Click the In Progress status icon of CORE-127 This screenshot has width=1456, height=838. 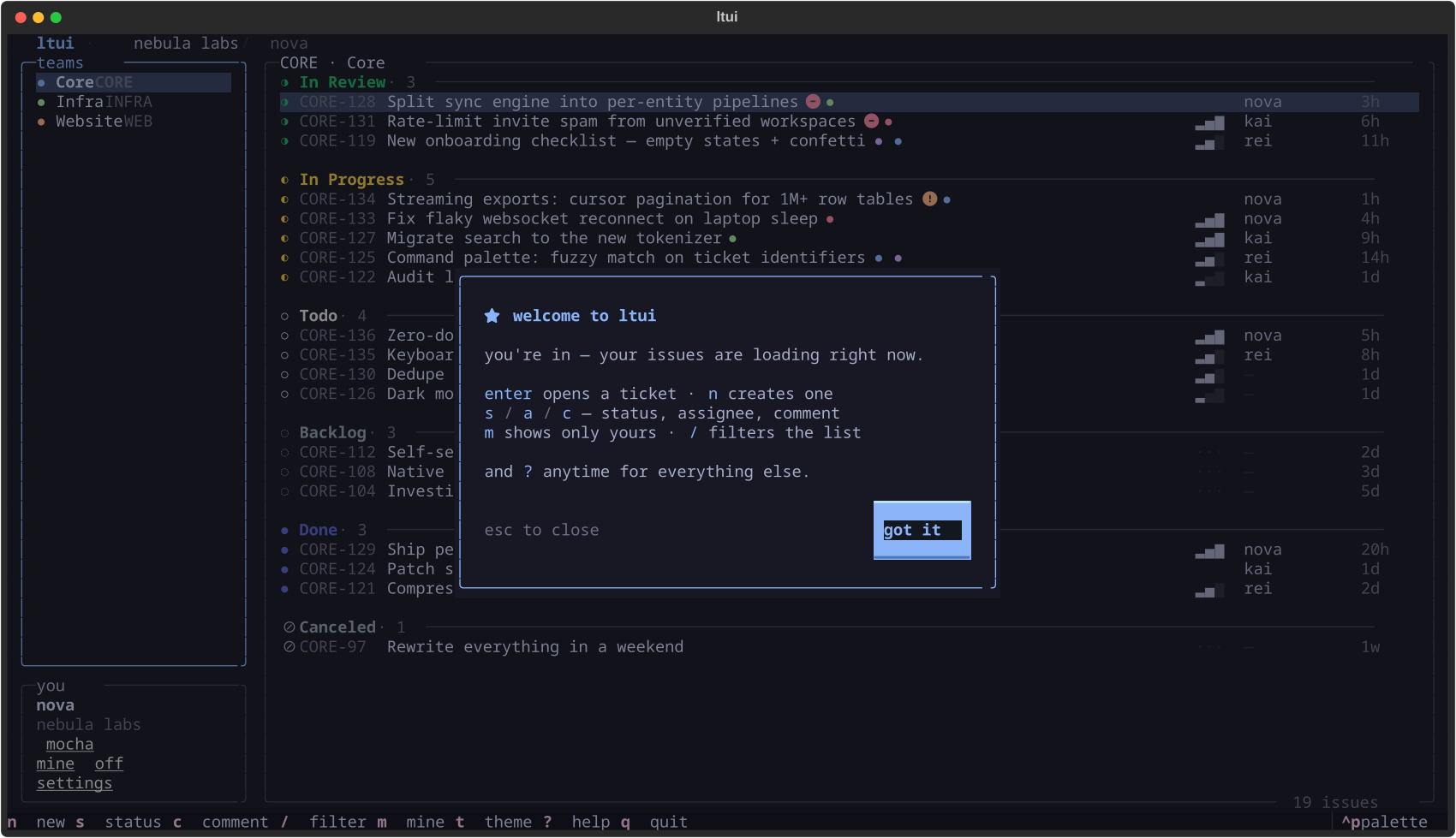284,238
